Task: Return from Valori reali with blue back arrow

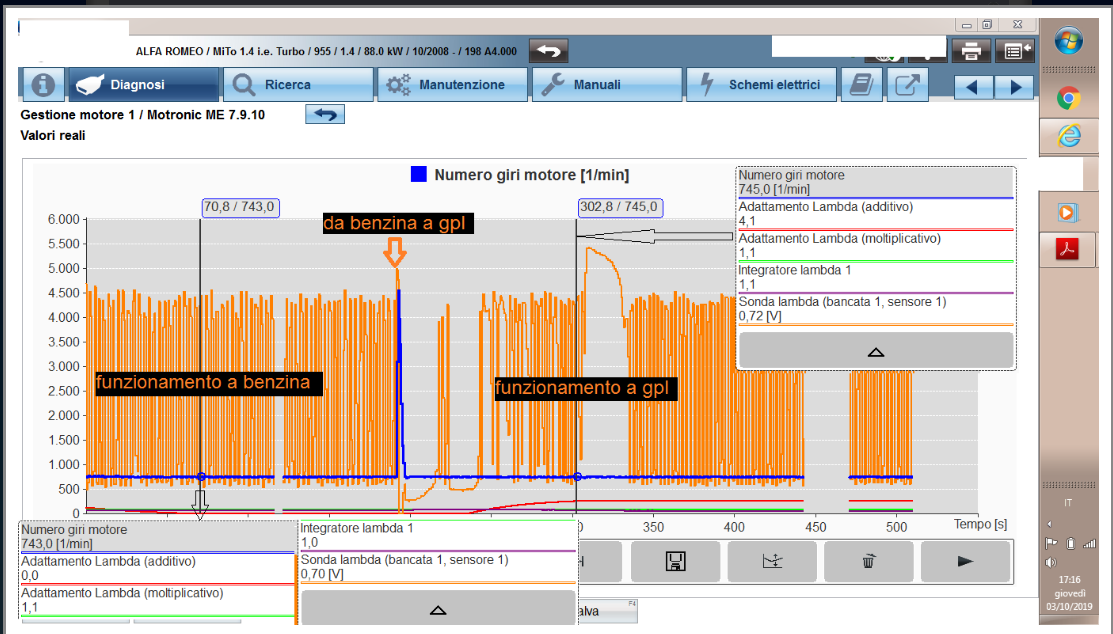Action: [x=325, y=114]
